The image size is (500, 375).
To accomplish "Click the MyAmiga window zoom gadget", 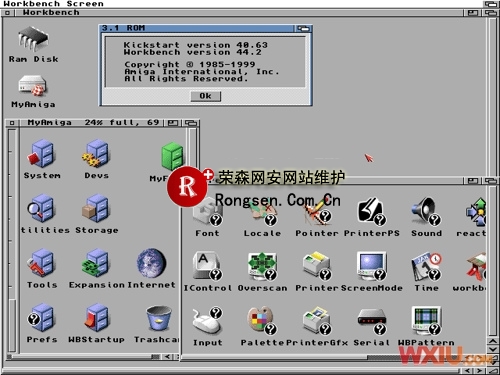I will tap(173, 123).
